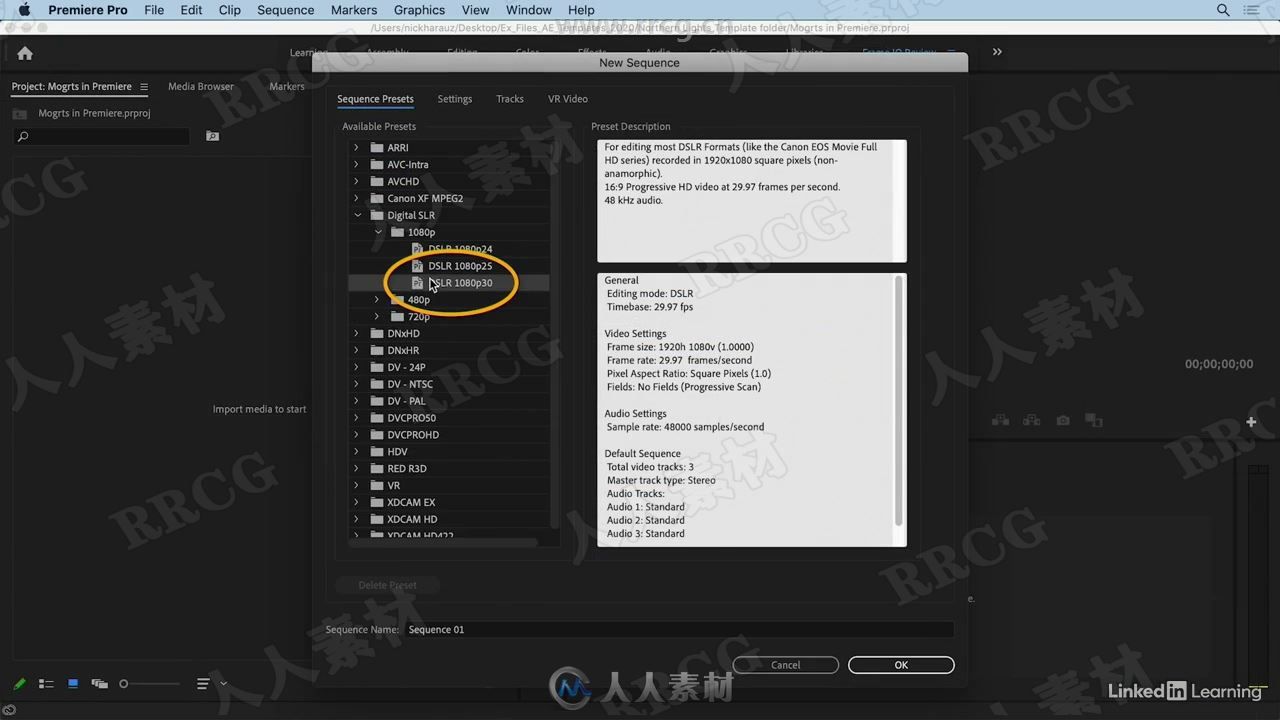Image resolution: width=1280 pixels, height=720 pixels.
Task: Open the Tracks tab
Action: click(x=510, y=99)
